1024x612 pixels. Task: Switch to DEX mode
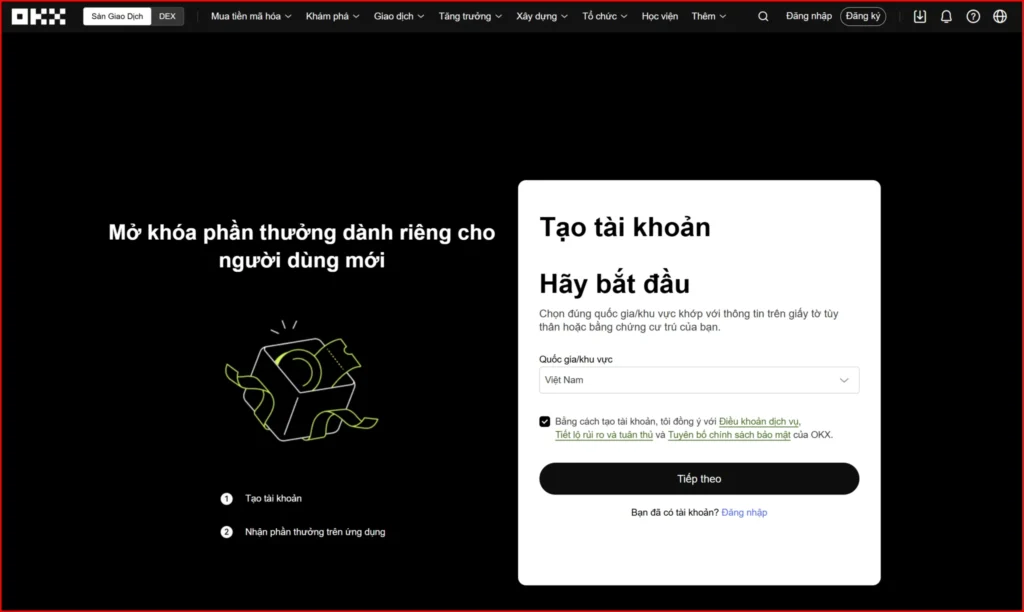(167, 16)
